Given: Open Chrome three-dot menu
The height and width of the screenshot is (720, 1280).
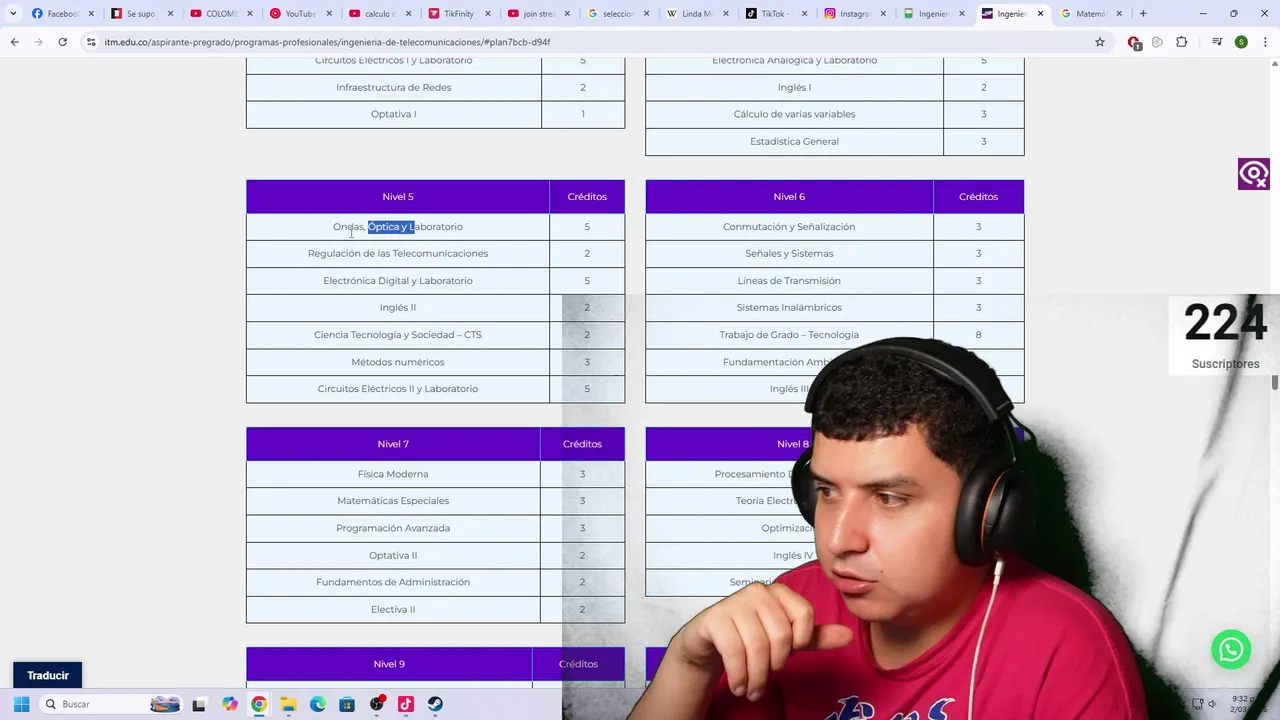Looking at the screenshot, I should pos(1265,42).
